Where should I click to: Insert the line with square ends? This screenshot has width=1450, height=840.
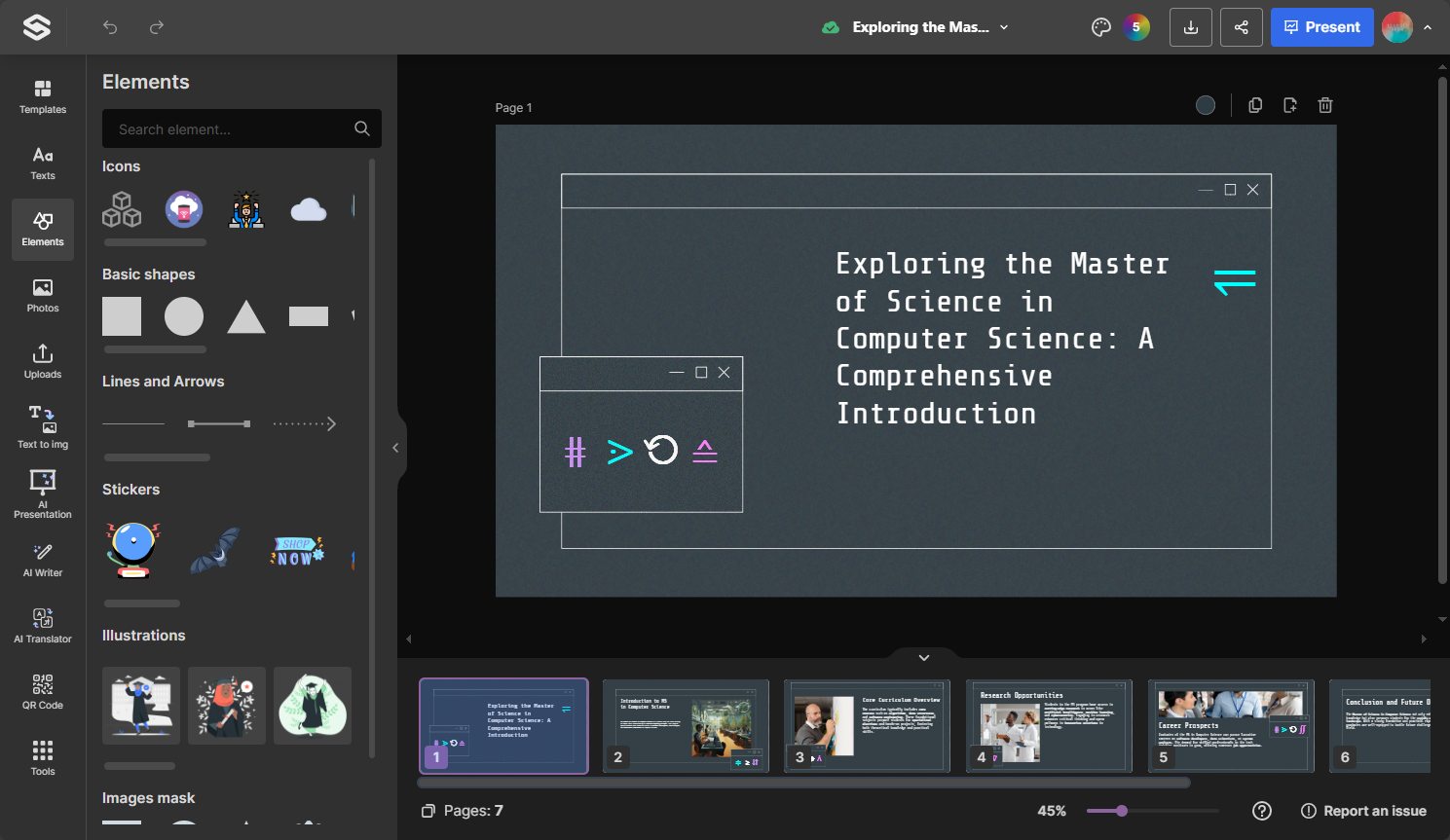pyautogui.click(x=219, y=423)
